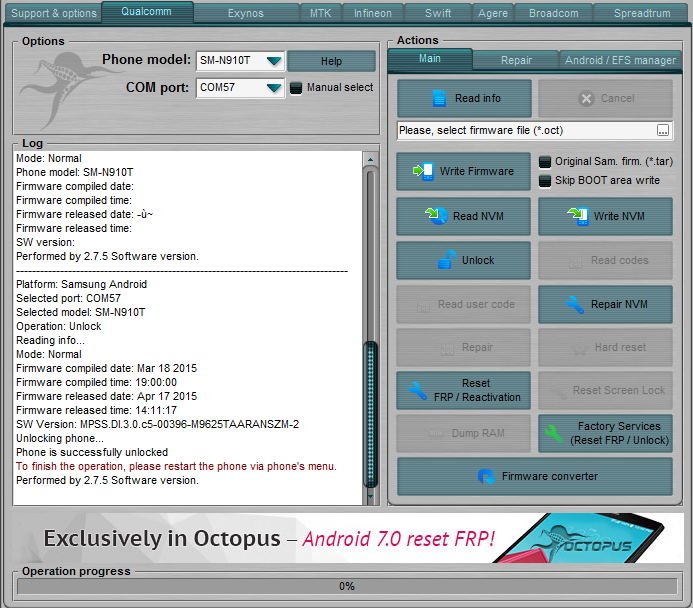Click the red restart phone warning line
The width and height of the screenshot is (693, 608).
click(x=176, y=466)
